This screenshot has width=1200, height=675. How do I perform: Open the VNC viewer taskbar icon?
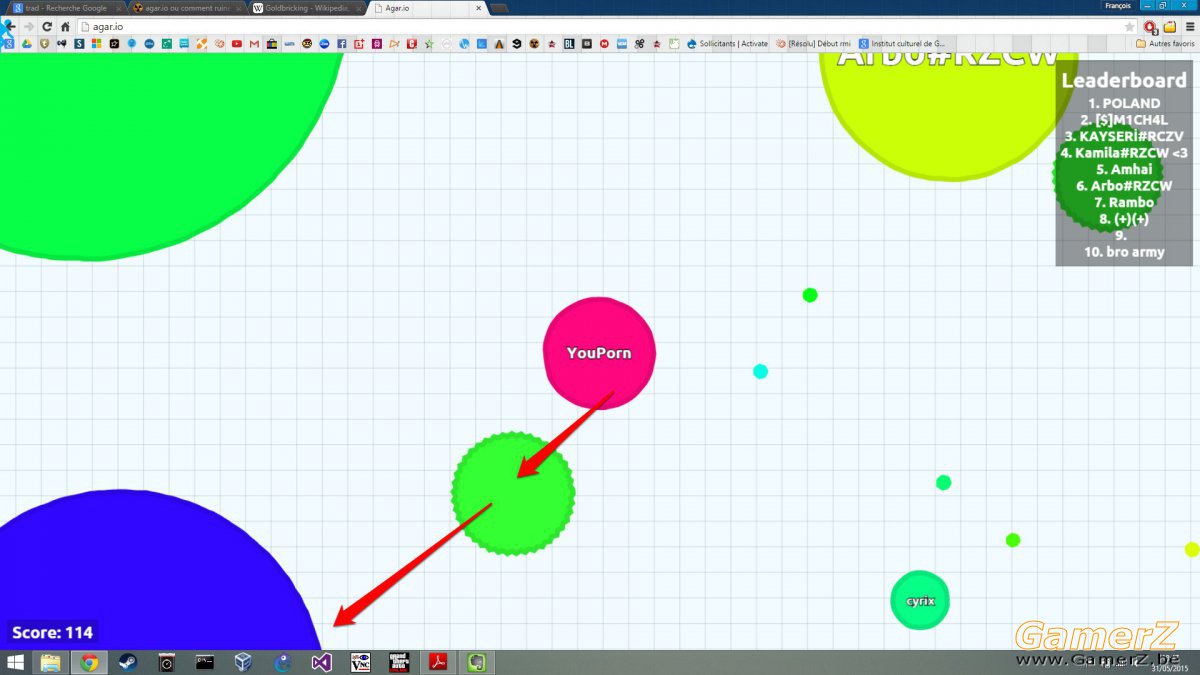tap(360, 662)
